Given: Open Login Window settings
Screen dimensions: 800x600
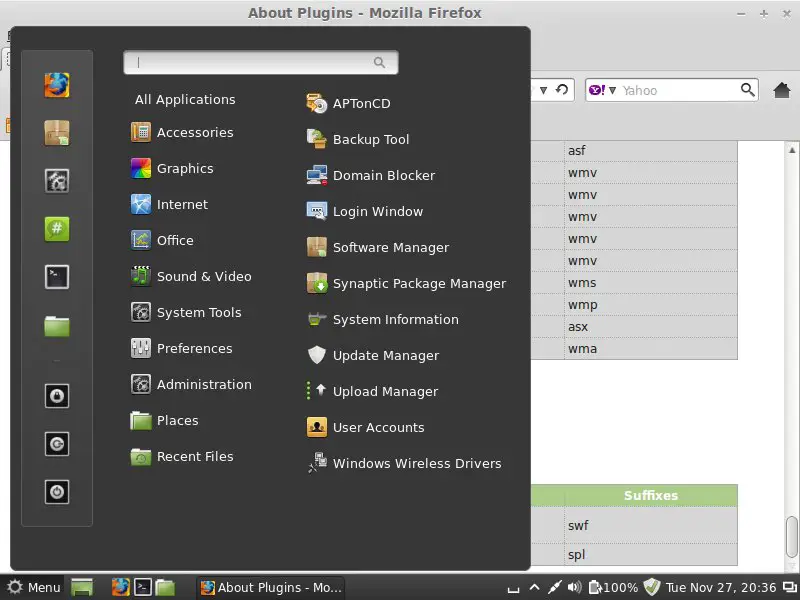Looking at the screenshot, I should [365, 211].
